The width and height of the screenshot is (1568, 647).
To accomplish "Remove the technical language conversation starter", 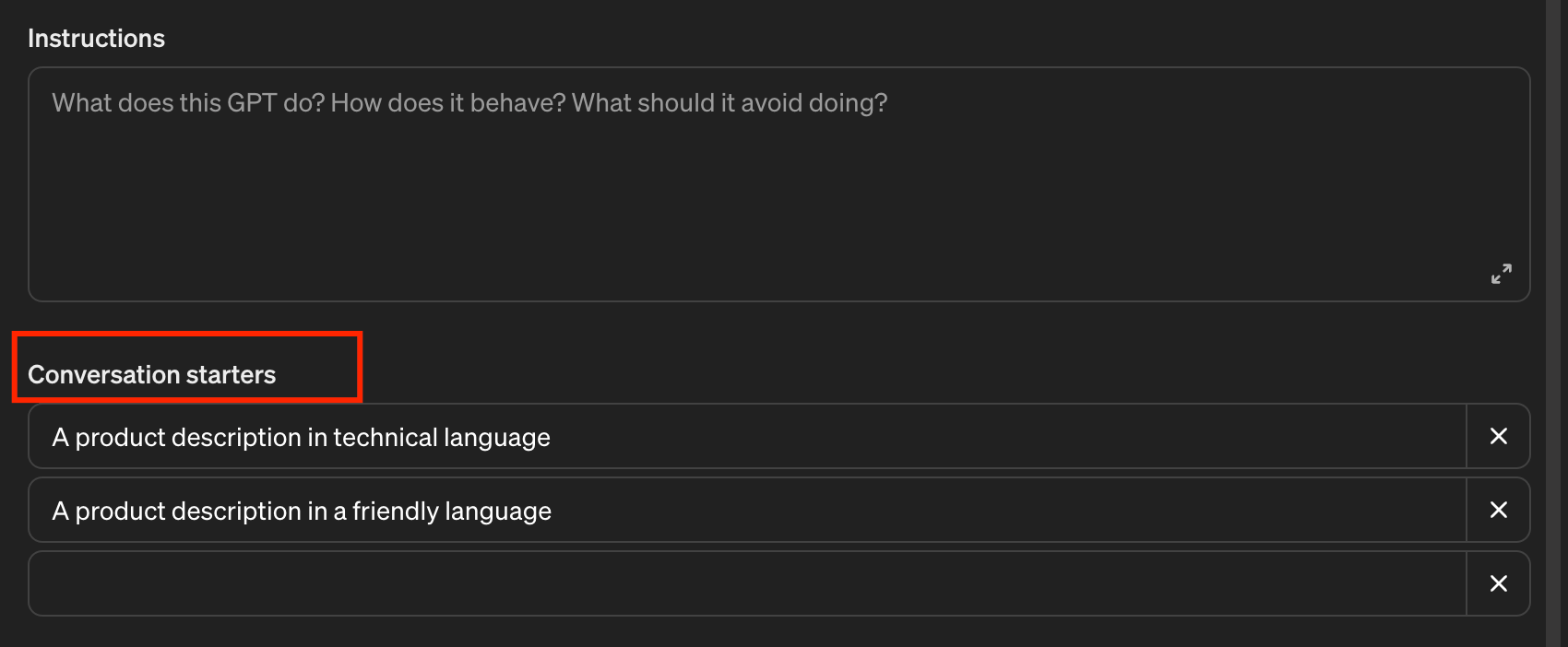I will (1499, 436).
